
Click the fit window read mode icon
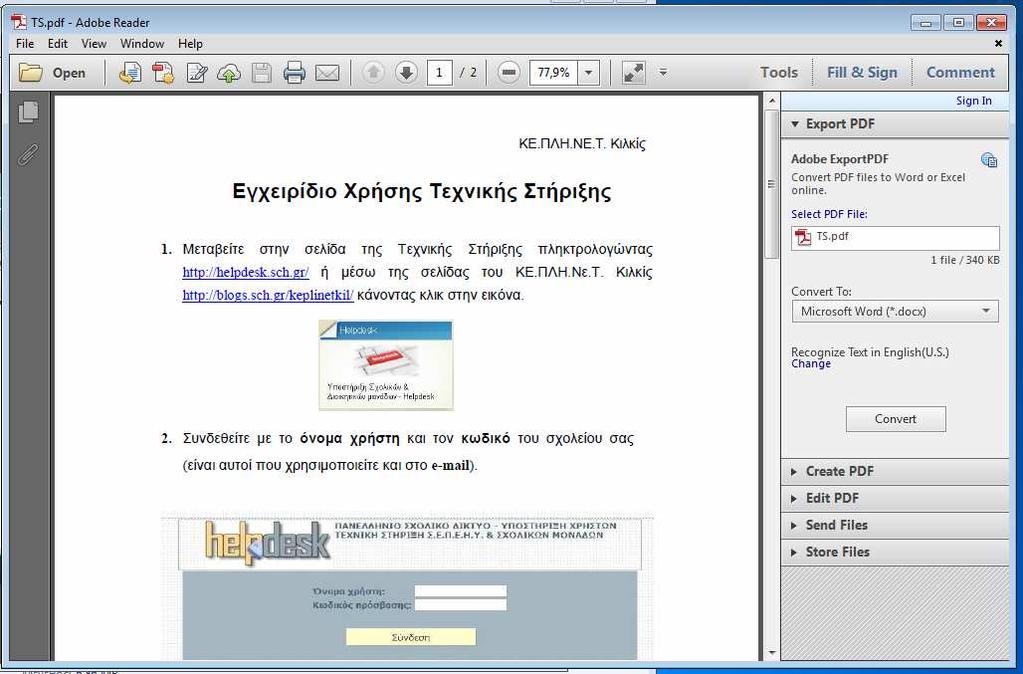(634, 72)
